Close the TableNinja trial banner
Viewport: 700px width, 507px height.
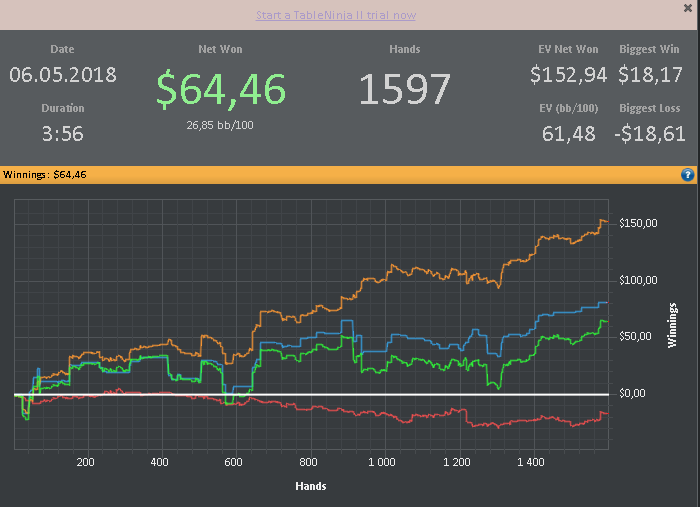688,8
